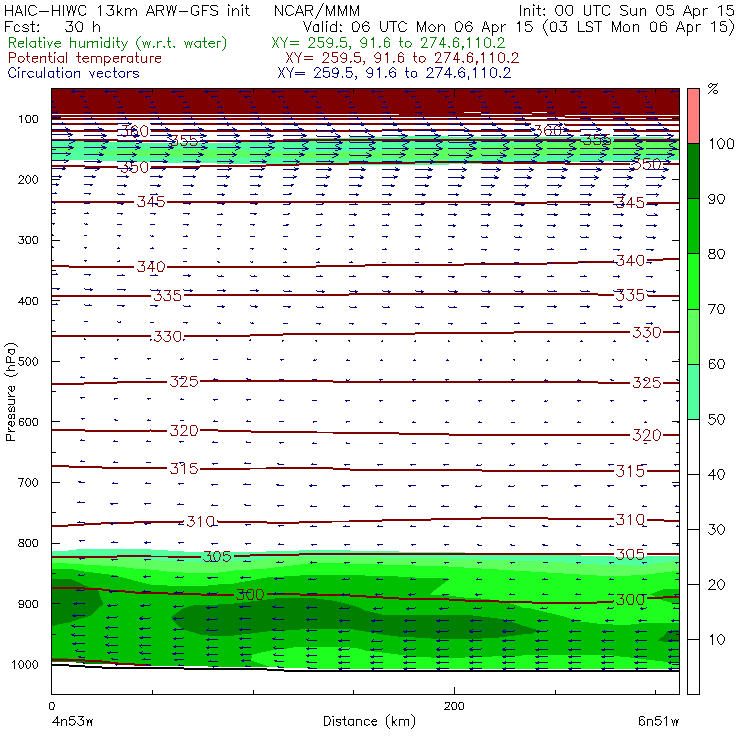The image size is (740, 740).
Task: Click 'Init: 00 UTC Sun 05 Apr 15'
Action: coord(626,11)
